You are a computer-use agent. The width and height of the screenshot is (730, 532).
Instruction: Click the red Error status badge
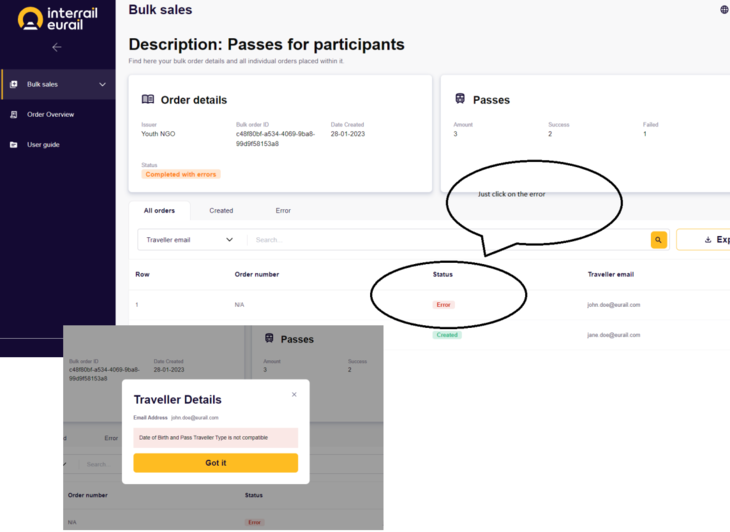click(x=443, y=305)
